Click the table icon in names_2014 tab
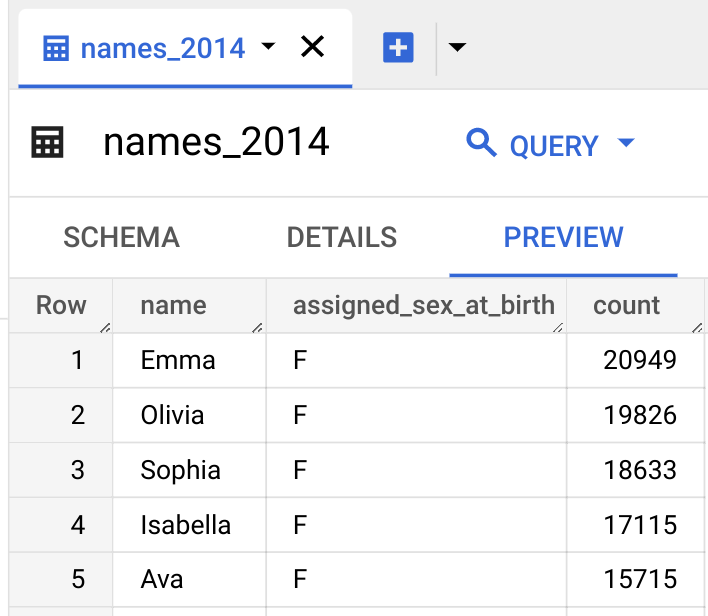The image size is (708, 616). click(56, 48)
